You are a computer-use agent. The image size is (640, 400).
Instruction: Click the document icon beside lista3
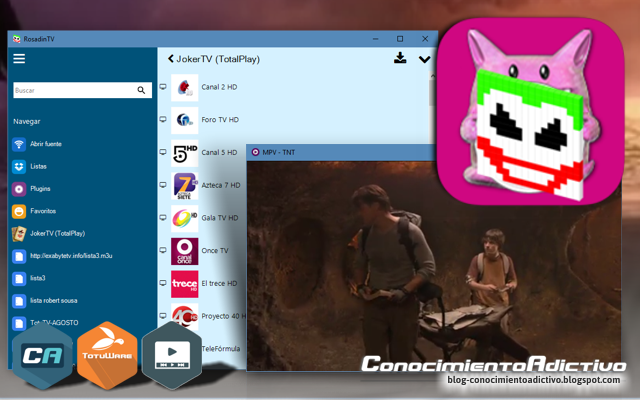tap(19, 279)
